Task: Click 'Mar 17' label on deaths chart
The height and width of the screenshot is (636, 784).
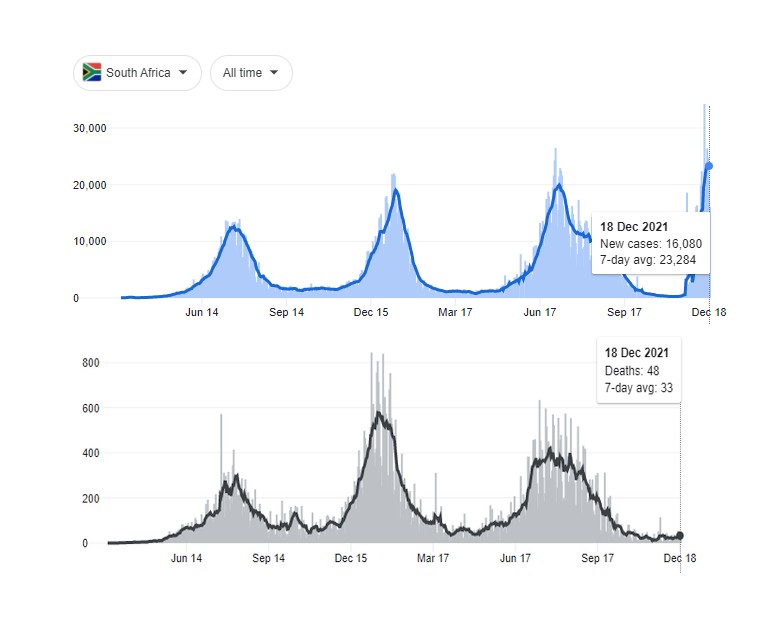Action: pyautogui.click(x=432, y=558)
